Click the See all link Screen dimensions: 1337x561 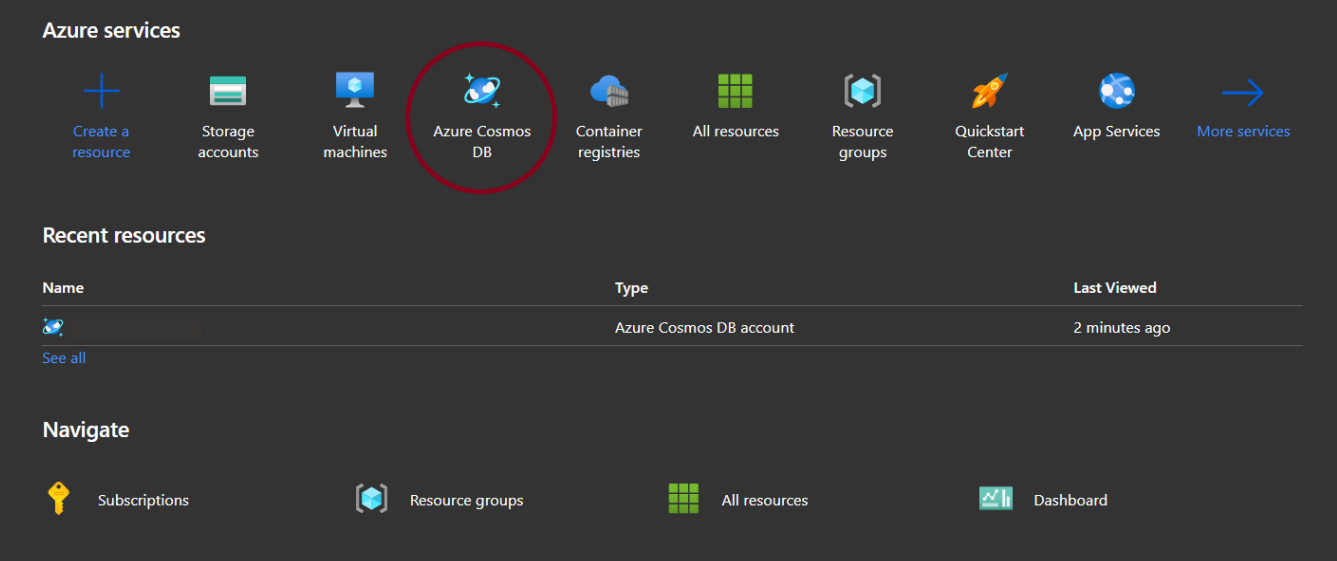(64, 358)
